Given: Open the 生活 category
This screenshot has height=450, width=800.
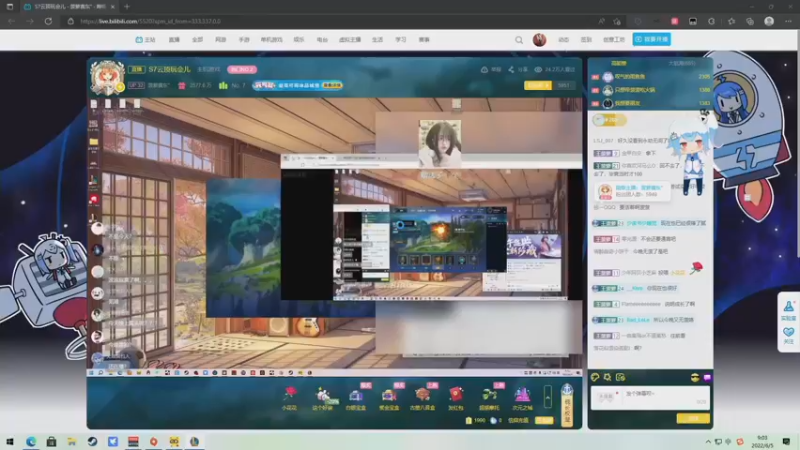Looking at the screenshot, I should pyautogui.click(x=377, y=40).
